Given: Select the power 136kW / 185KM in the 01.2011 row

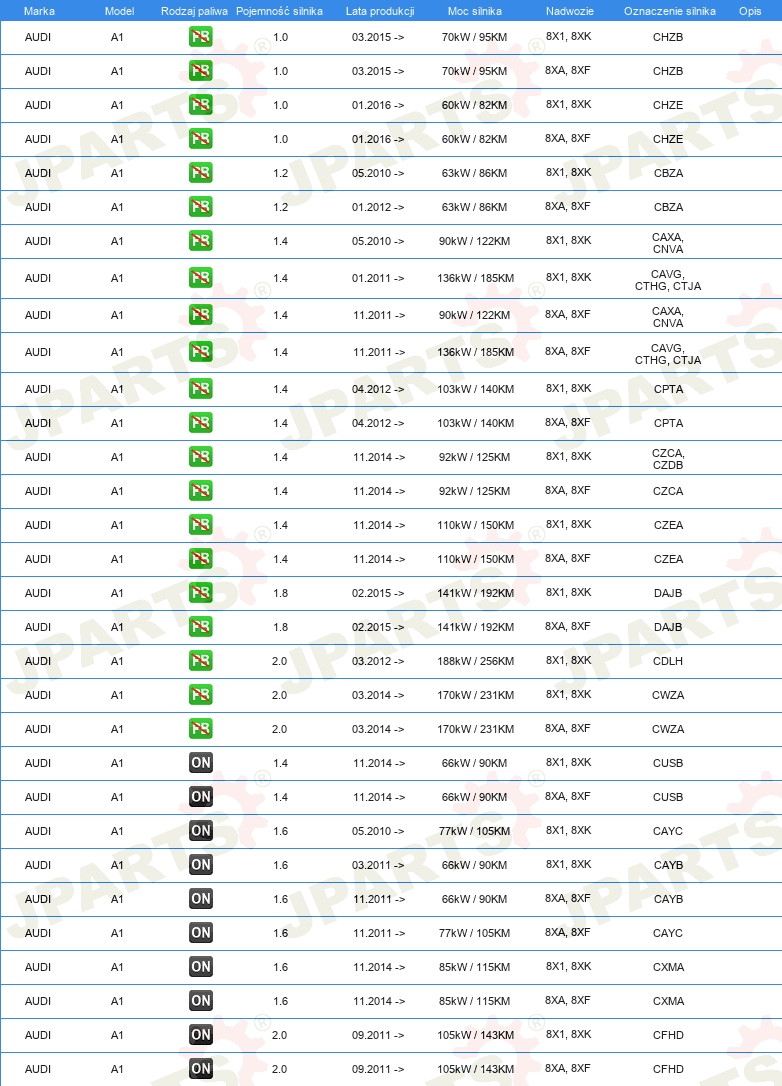Looking at the screenshot, I should (475, 278).
